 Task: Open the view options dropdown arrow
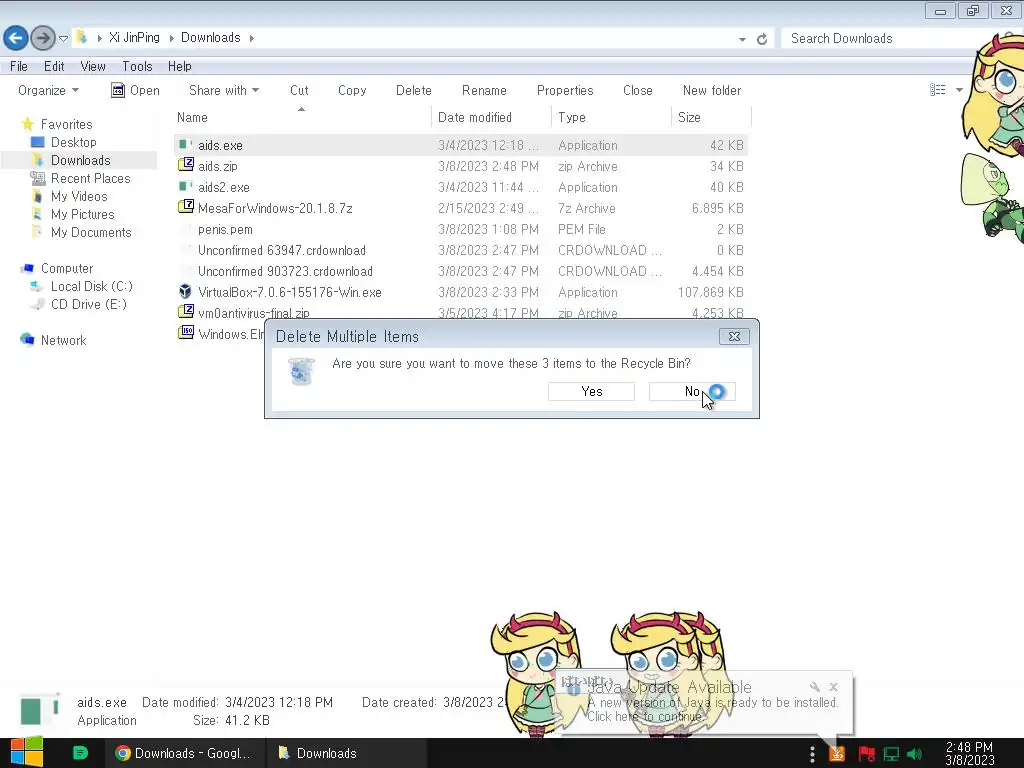tap(959, 89)
